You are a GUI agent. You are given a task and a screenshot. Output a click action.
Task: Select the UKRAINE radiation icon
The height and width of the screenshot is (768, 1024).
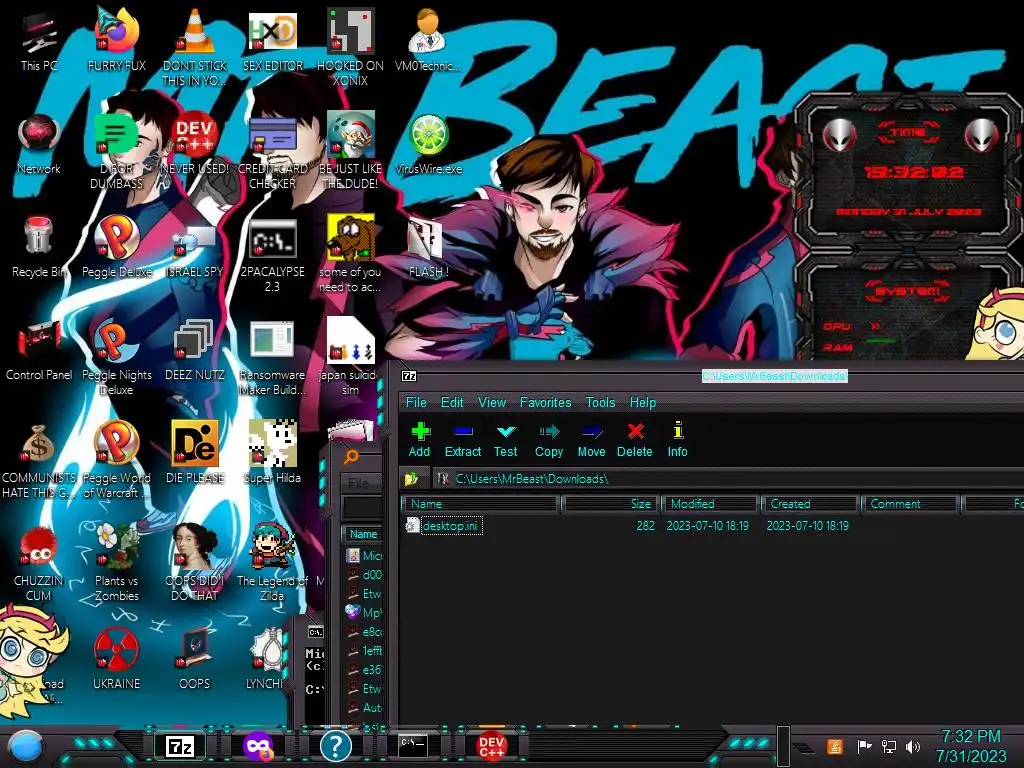[x=117, y=660]
